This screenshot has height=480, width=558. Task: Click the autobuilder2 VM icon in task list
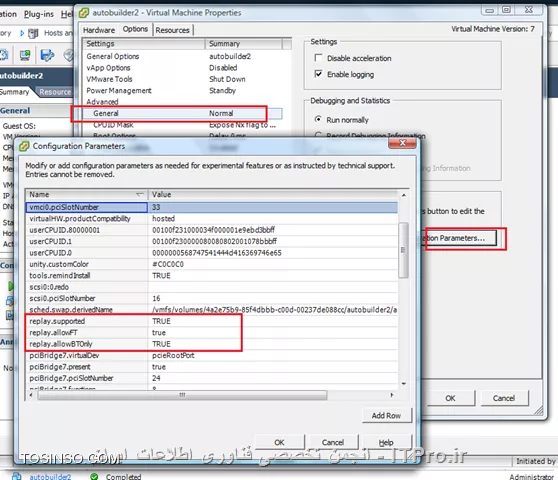pos(16,476)
